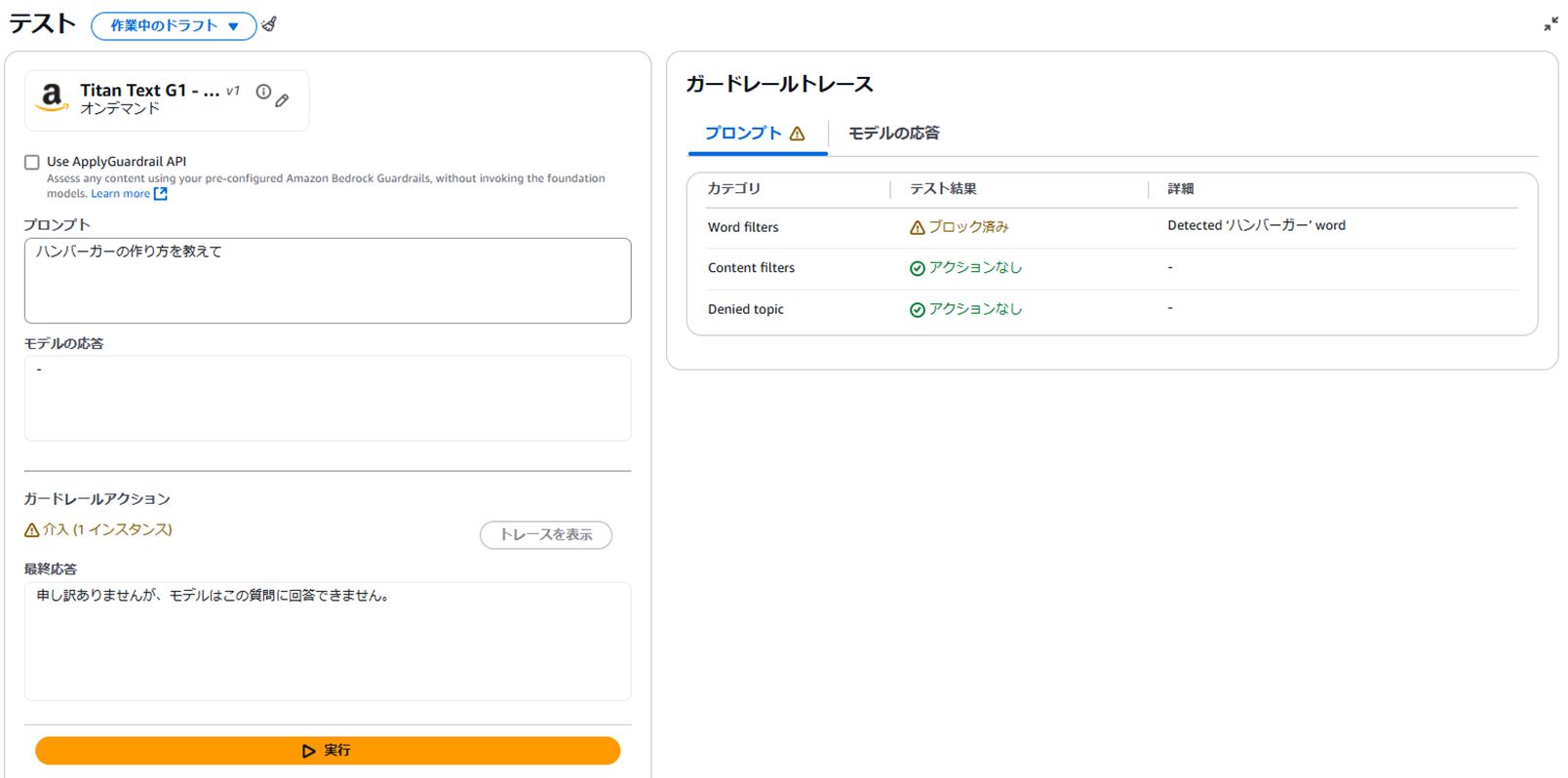Click the external link icon after Learn more
Viewport: 1568px width, 778px height.
point(161,193)
